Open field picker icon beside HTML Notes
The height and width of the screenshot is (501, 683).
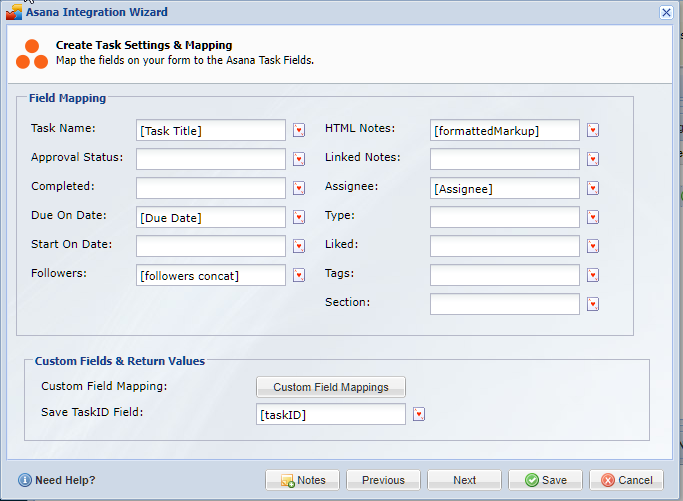pyautogui.click(x=593, y=130)
